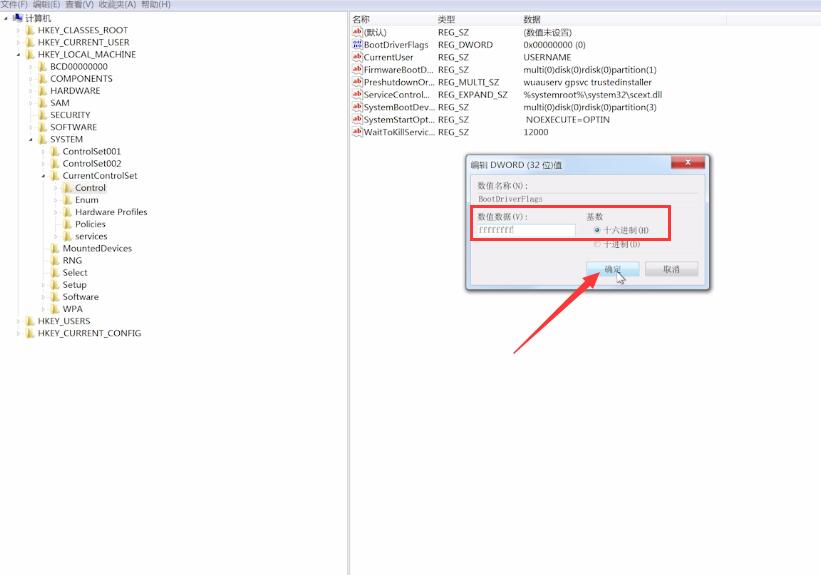
Task: Select the Control key in tree
Action: (90, 187)
